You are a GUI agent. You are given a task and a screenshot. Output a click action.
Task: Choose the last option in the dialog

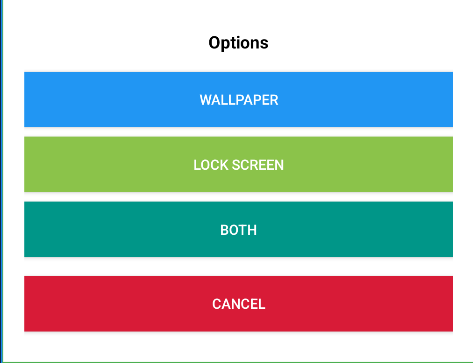point(238,304)
